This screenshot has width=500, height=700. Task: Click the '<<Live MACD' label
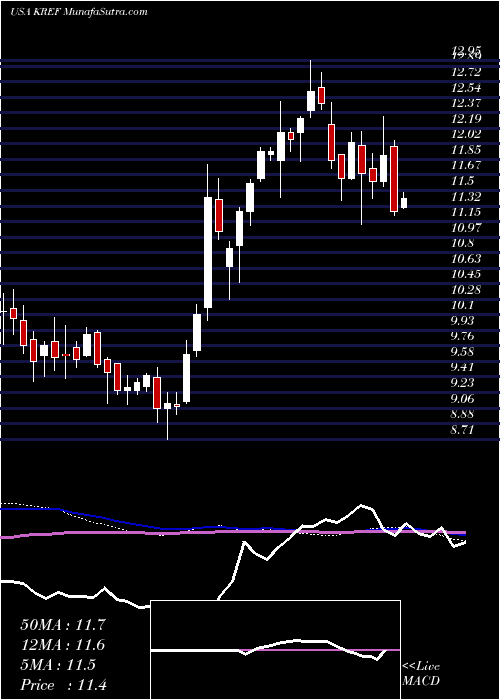click(421, 674)
